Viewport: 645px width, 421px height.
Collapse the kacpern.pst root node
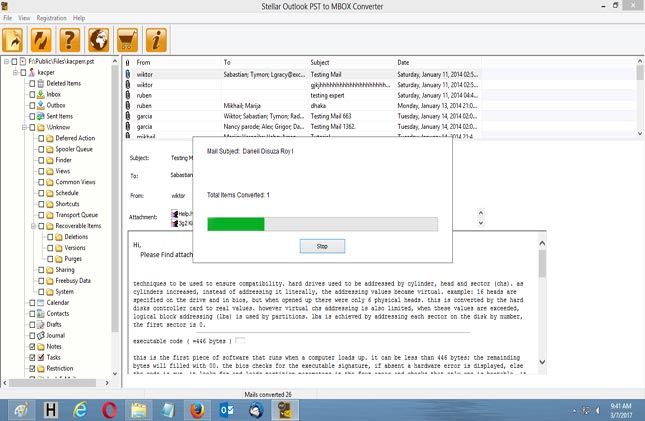click(x=6, y=61)
